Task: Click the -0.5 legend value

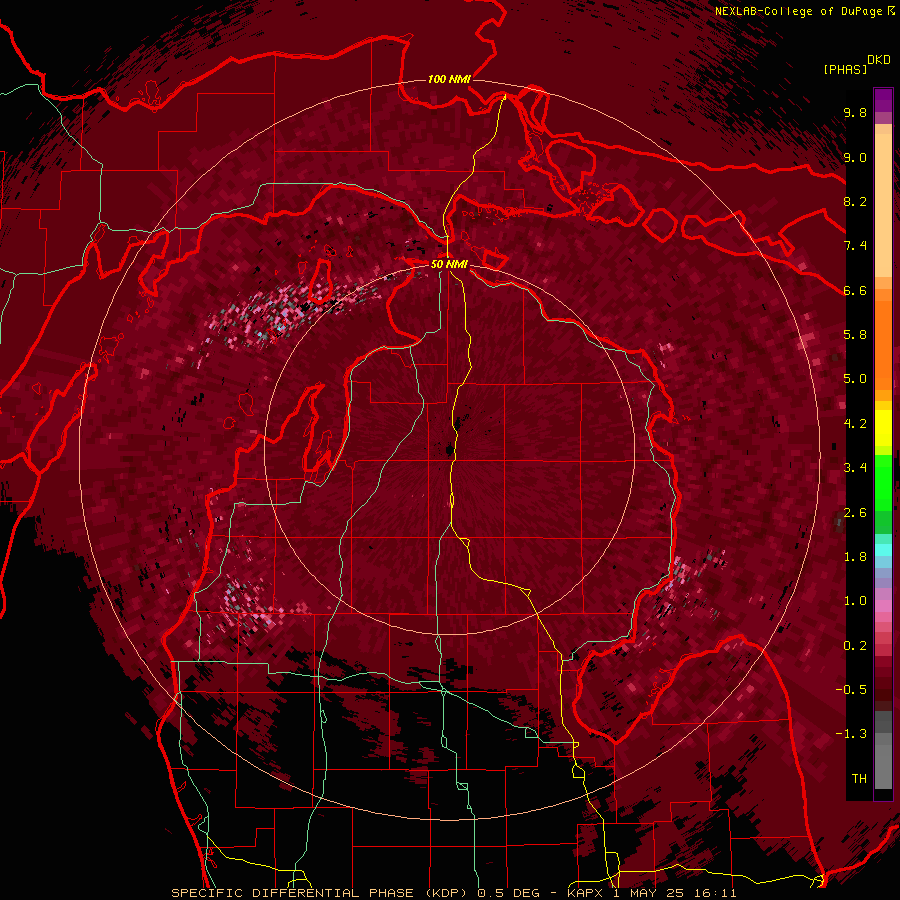Action: coord(851,690)
